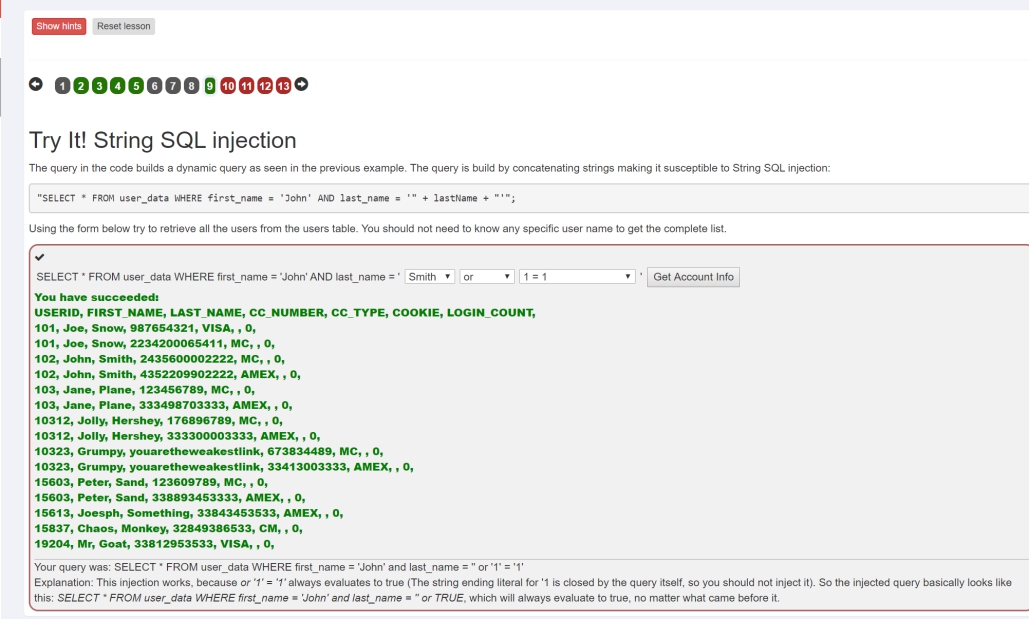
Task: Go to lesson page 10
Action: (x=228, y=86)
